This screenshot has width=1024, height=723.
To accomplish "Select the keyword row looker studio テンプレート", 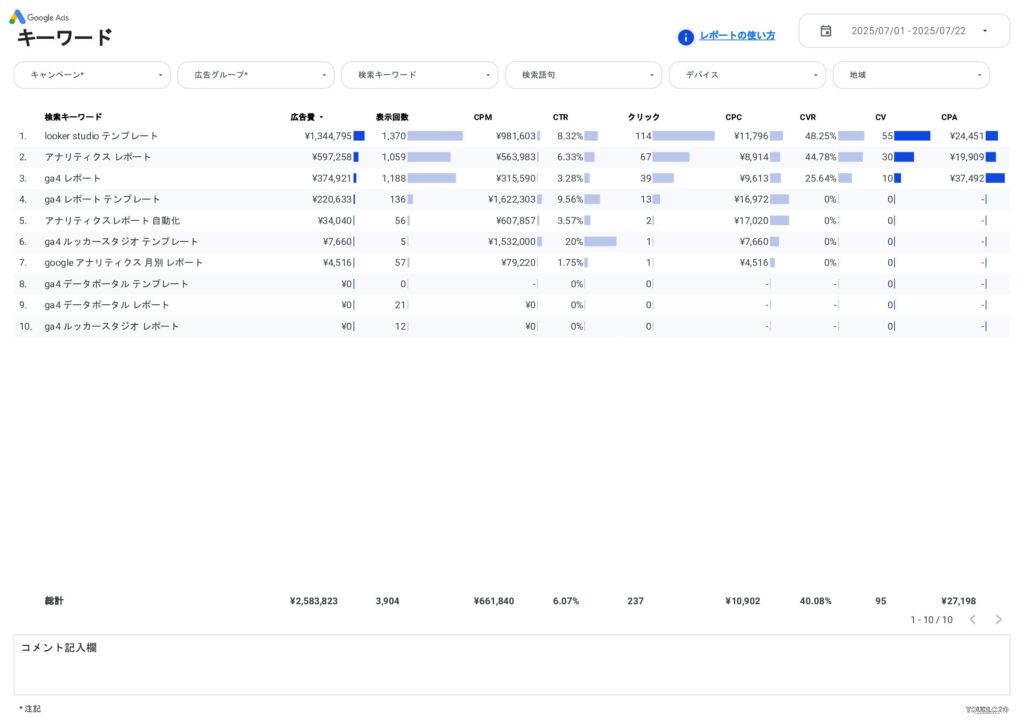I will 104,135.
